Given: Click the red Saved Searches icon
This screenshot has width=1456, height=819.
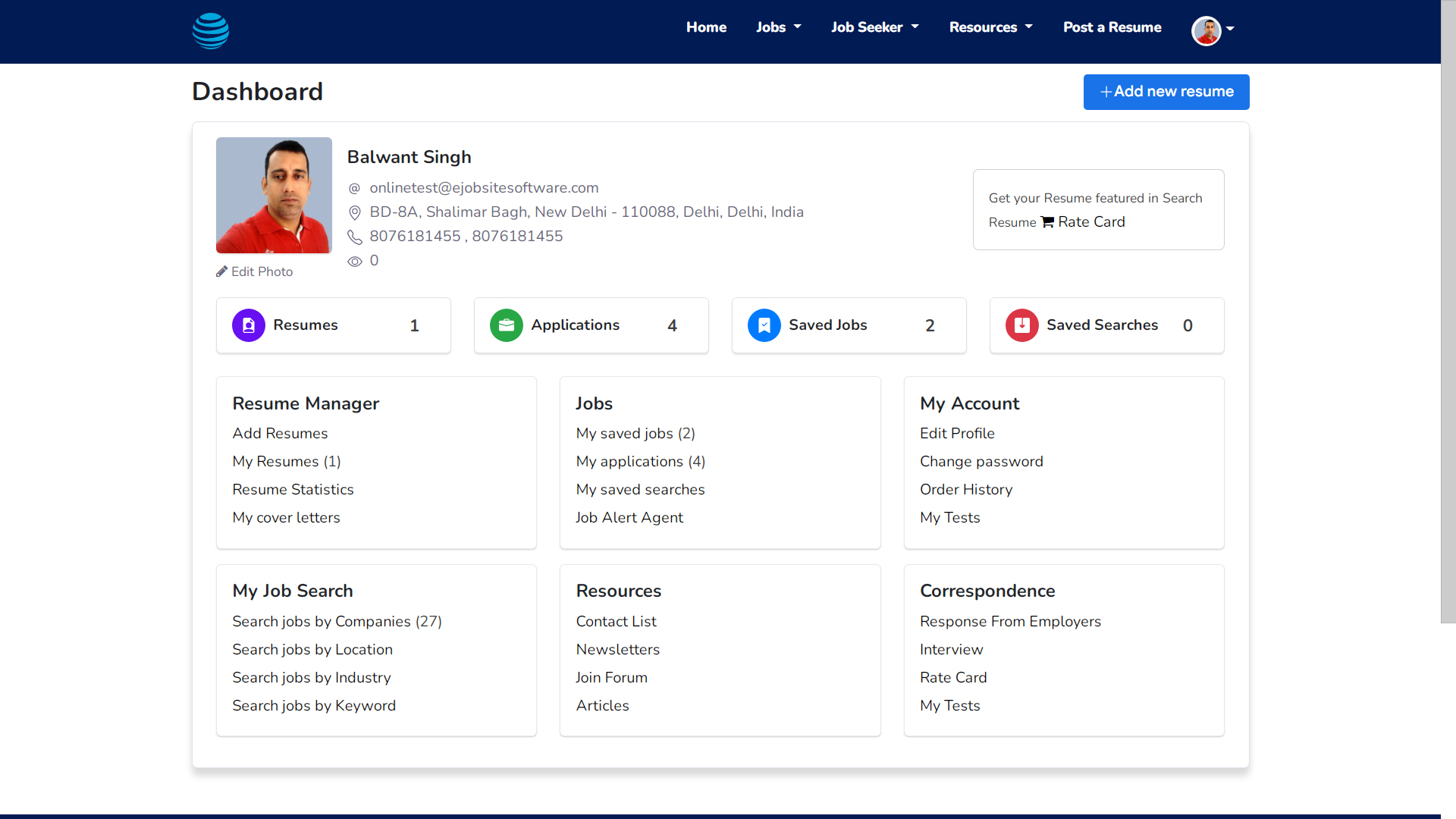Looking at the screenshot, I should pyautogui.click(x=1022, y=325).
